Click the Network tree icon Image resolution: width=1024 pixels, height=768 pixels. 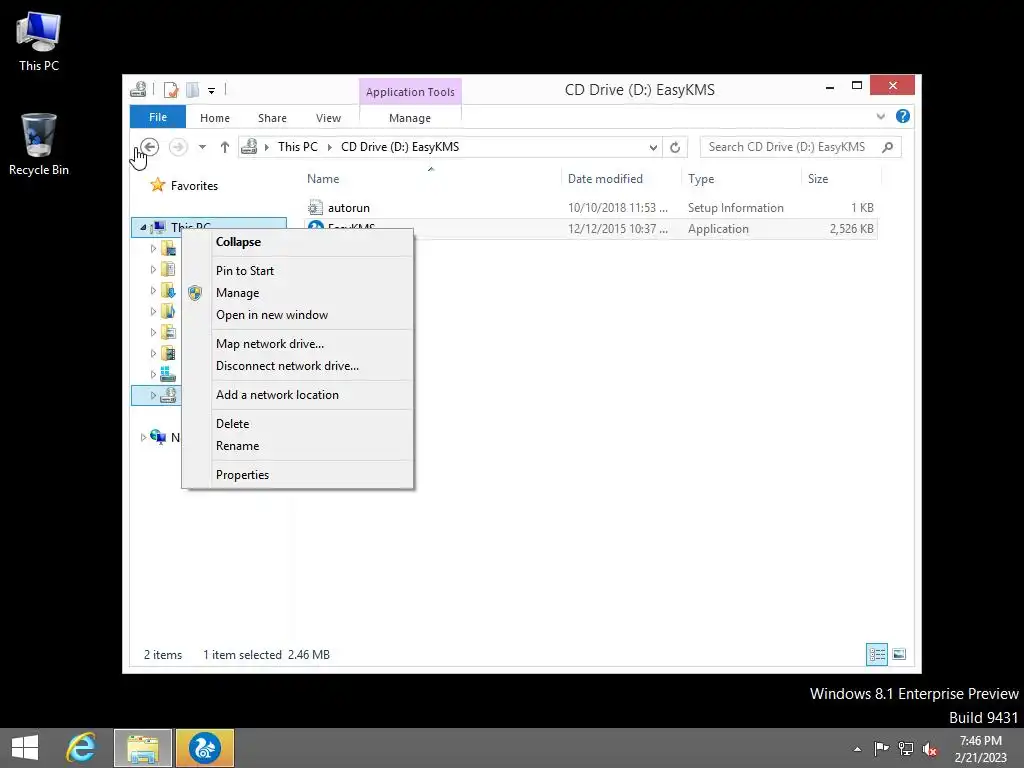pyautogui.click(x=158, y=437)
